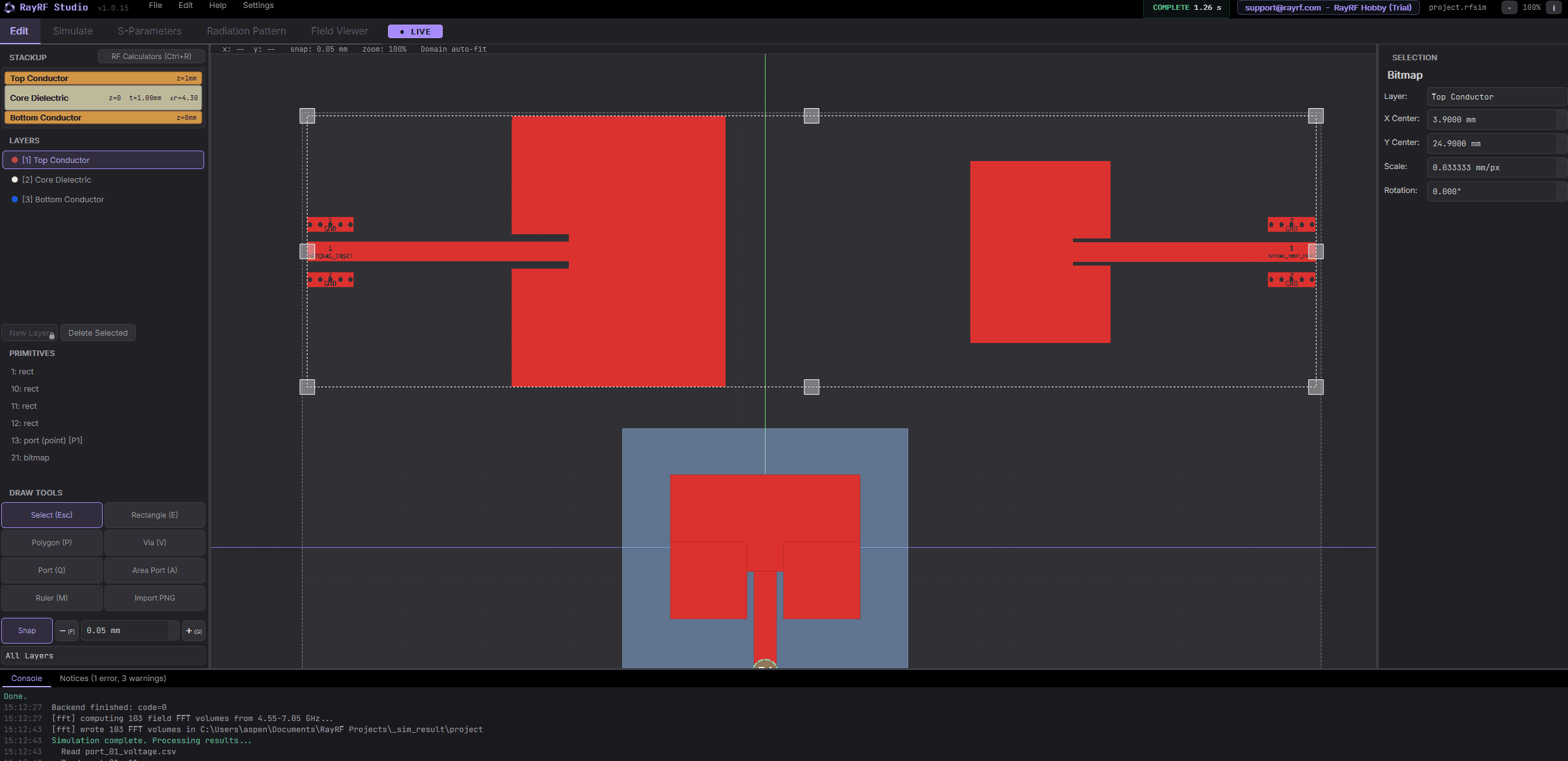Select the [3] Bottom Conductor layer

[103, 200]
